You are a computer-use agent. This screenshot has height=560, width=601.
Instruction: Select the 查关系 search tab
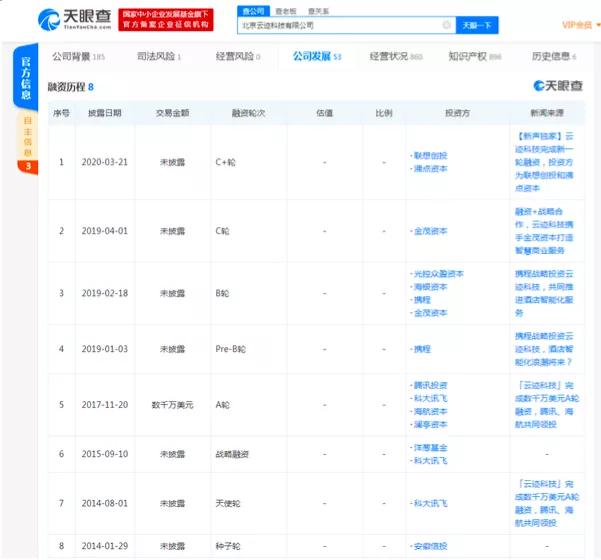pos(318,11)
